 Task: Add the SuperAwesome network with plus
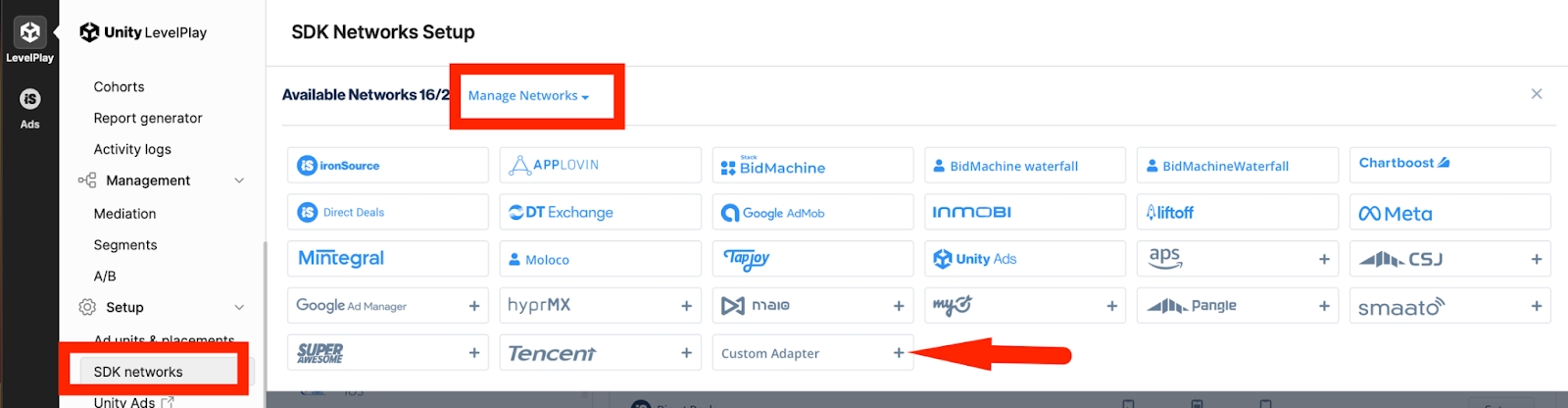(x=474, y=353)
